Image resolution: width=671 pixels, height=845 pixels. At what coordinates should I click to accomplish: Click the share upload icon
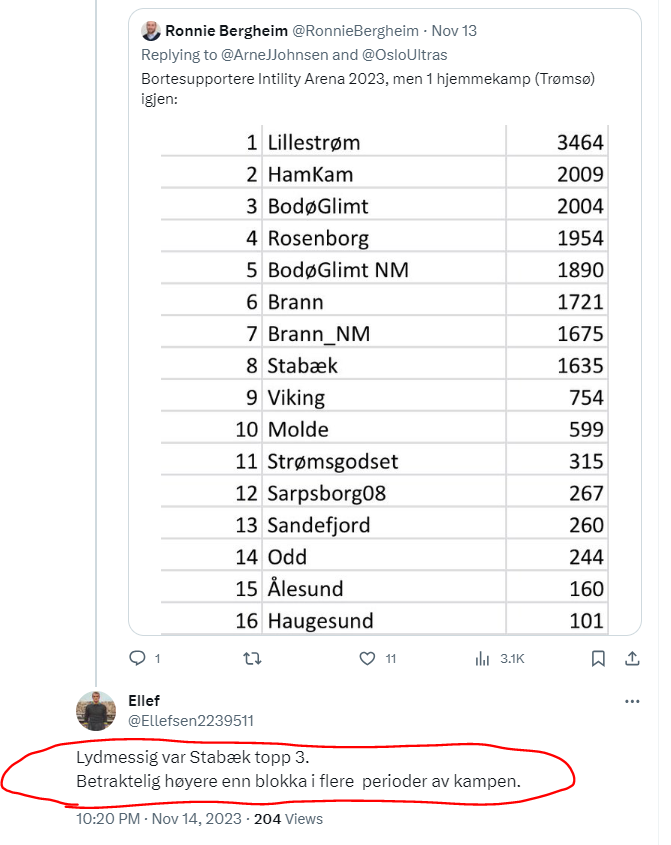coord(632,658)
